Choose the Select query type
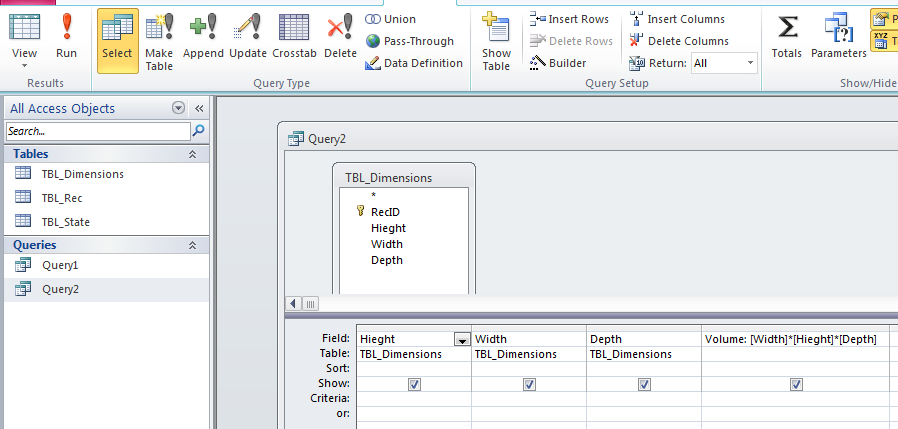 click(117, 41)
